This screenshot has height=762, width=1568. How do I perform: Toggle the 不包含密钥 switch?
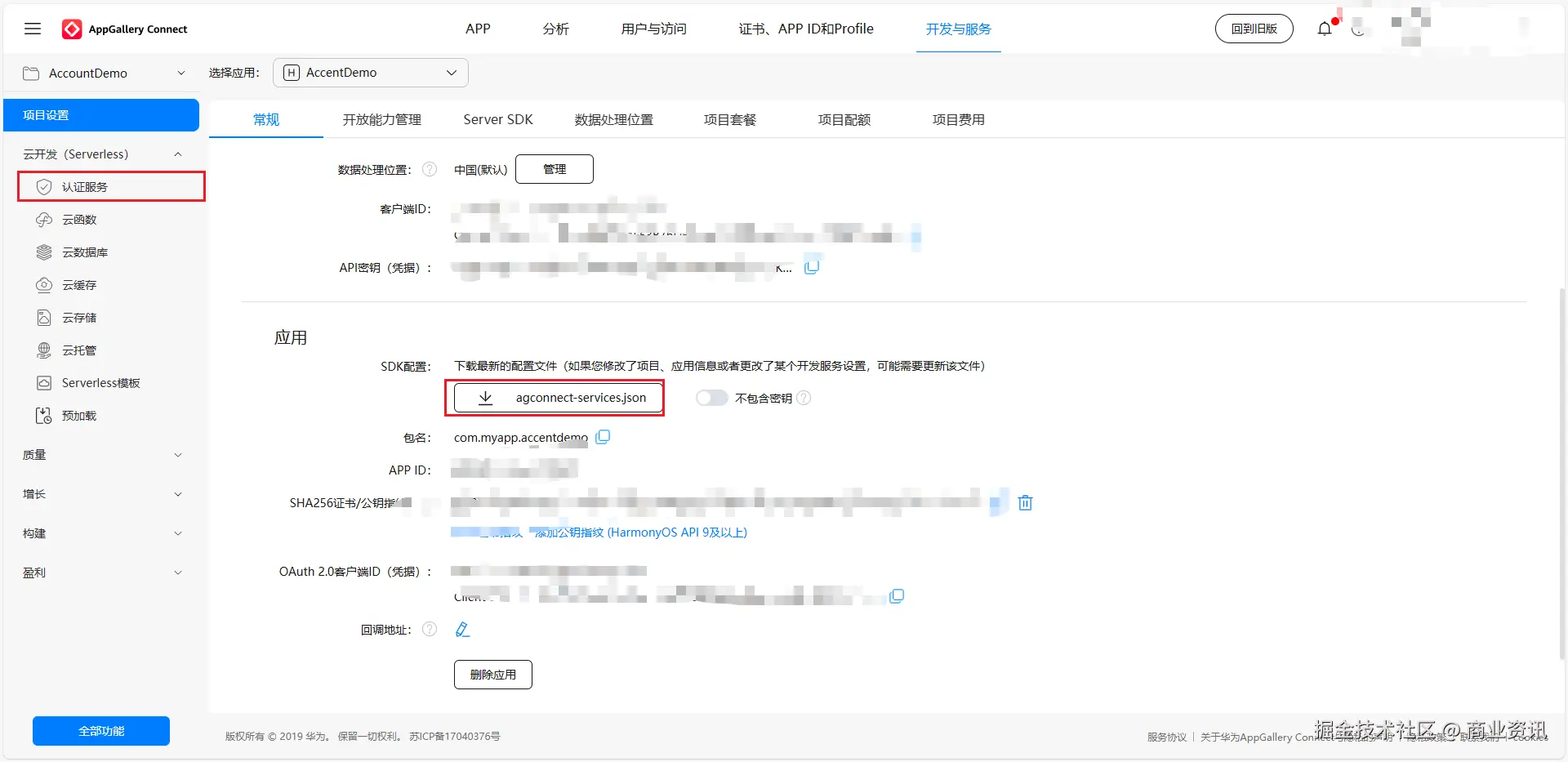click(x=711, y=398)
